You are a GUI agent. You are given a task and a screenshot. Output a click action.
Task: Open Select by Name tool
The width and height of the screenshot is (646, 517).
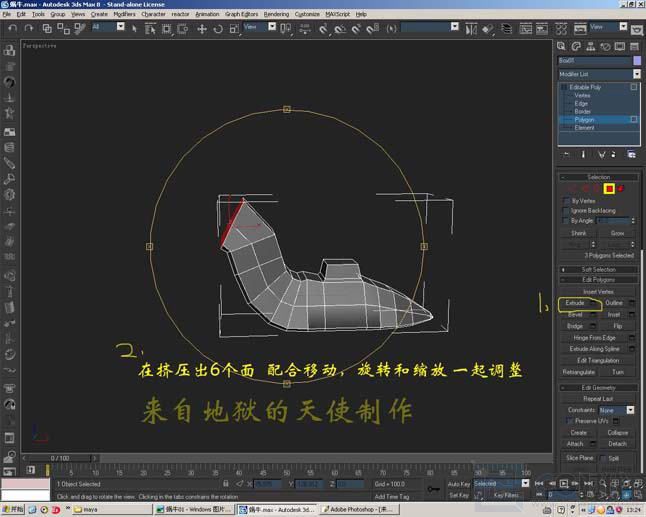pos(150,28)
